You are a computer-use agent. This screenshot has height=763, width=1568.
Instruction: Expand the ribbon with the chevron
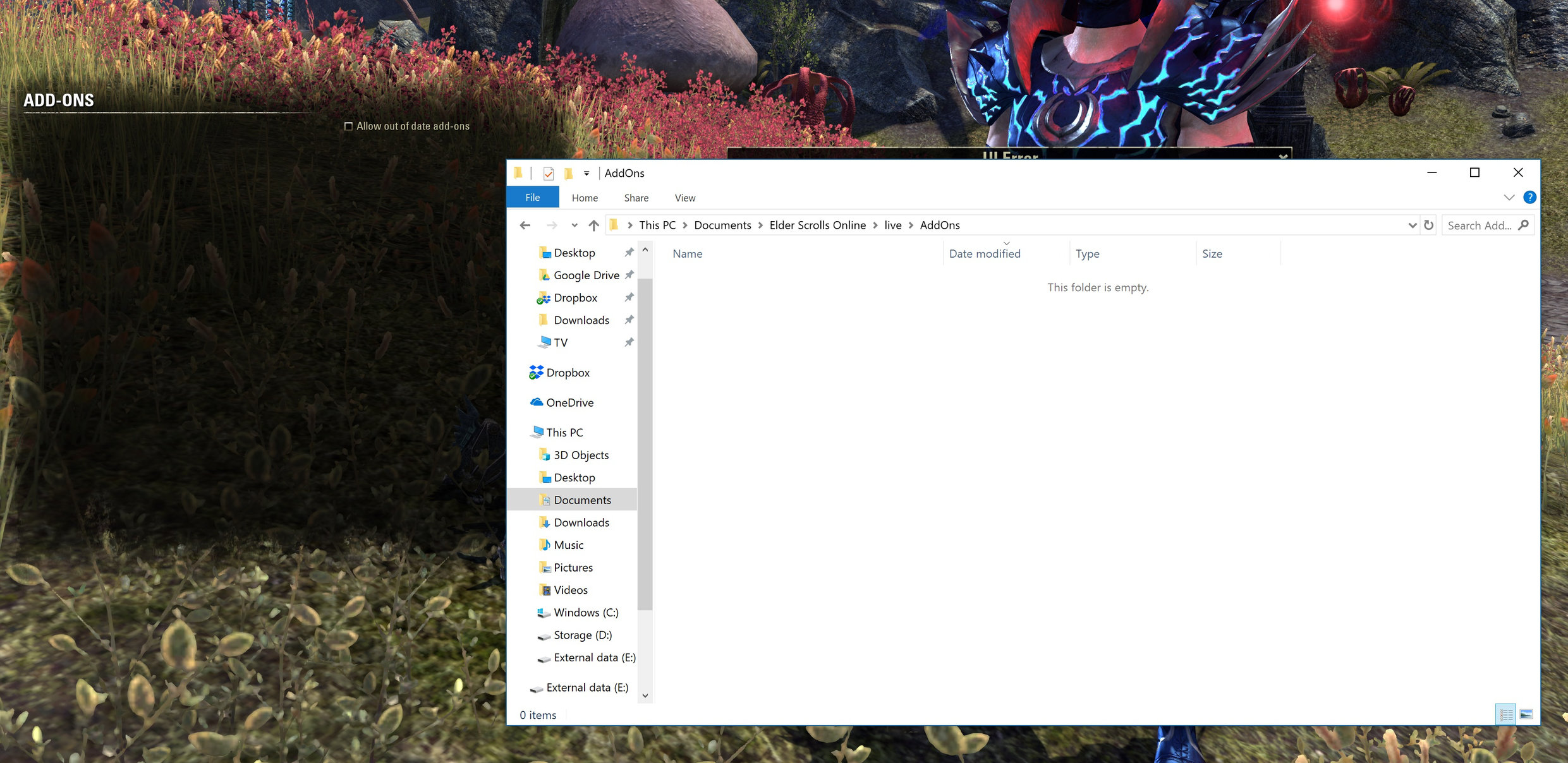point(1509,198)
